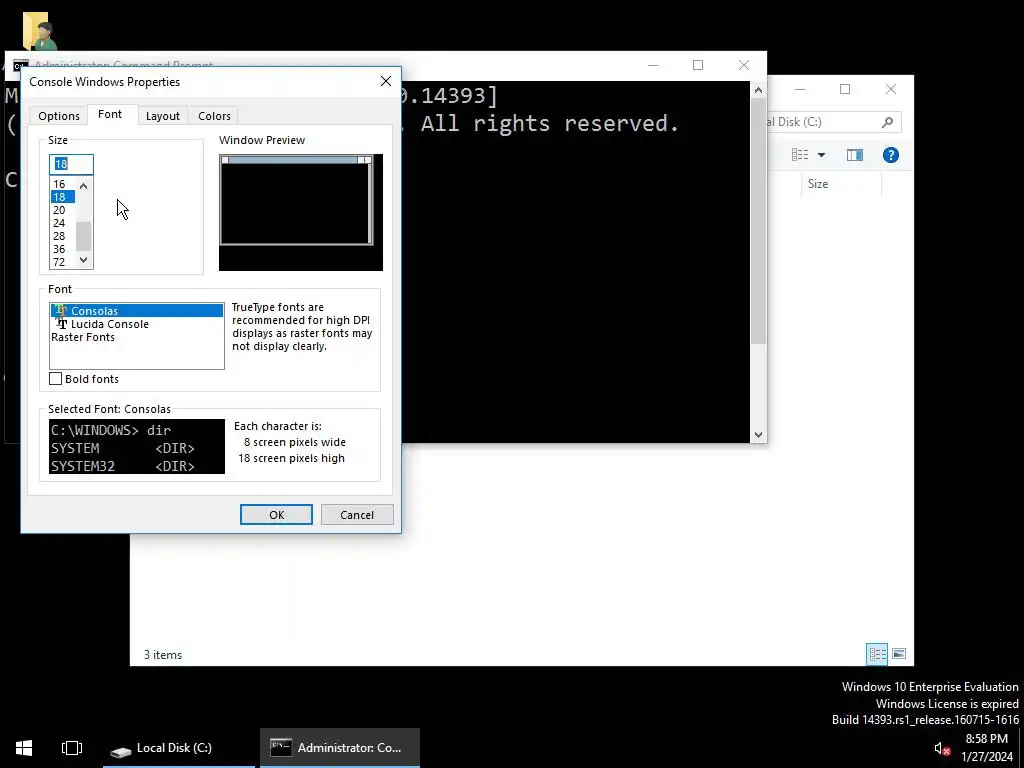Click the TrueType icon beside Lucida Console
The image size is (1024, 768).
[x=62, y=323]
